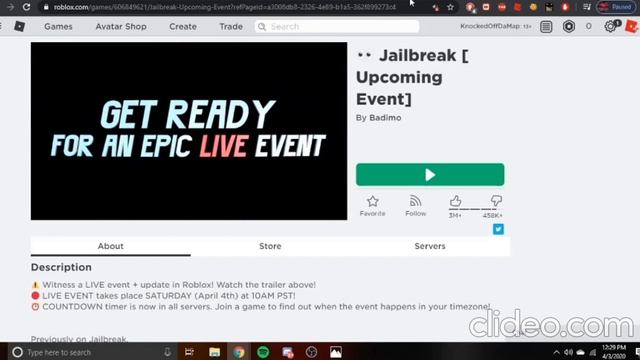Click the browser address bar URL
This screenshot has width=640, height=360.
tap(224, 7)
